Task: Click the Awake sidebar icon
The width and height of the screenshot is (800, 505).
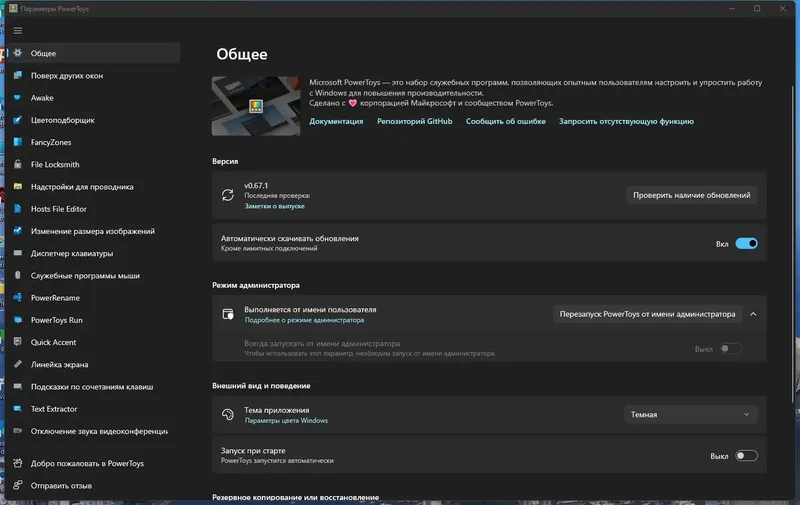Action: point(17,98)
